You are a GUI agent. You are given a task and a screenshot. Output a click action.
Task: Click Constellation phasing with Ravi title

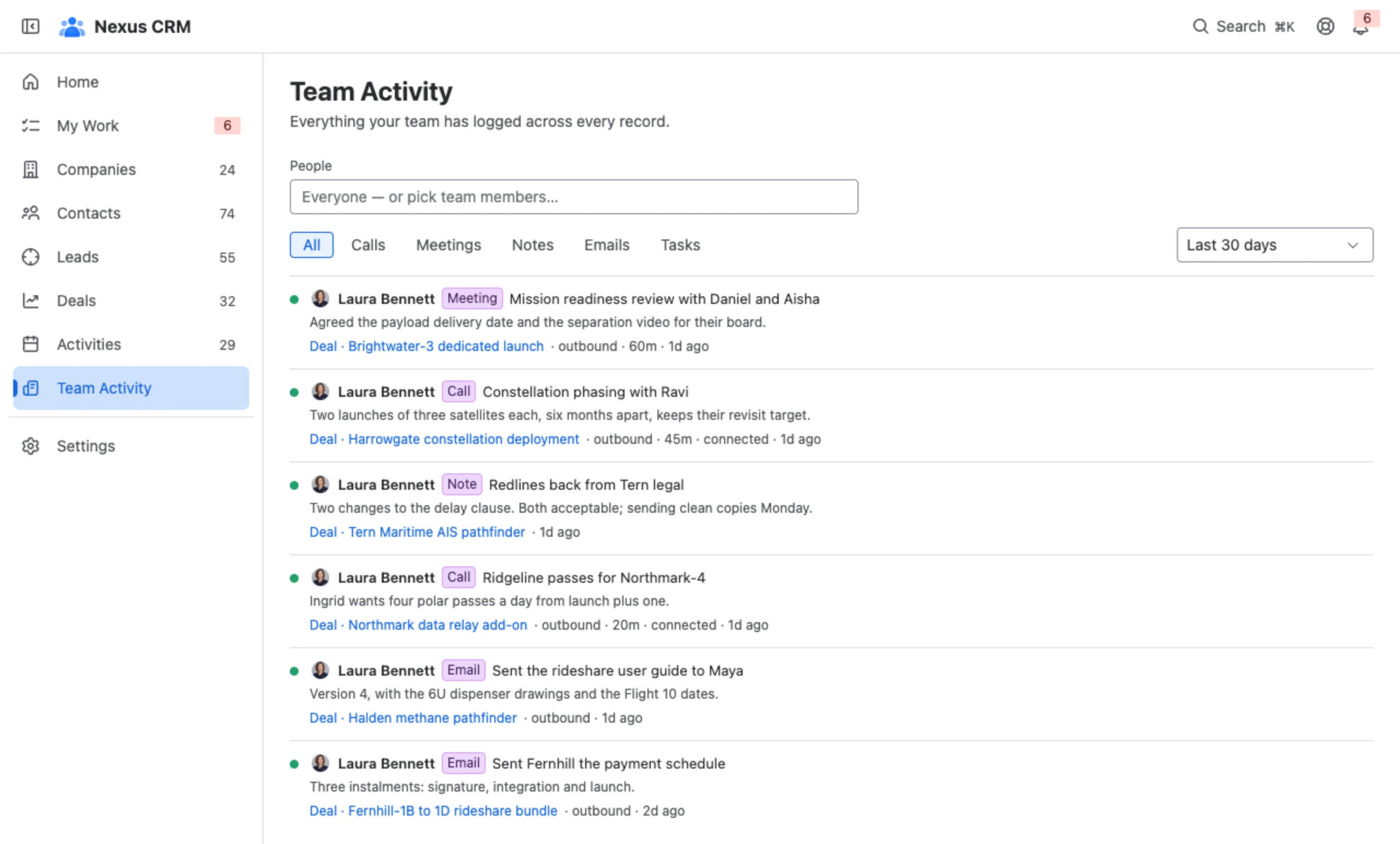click(x=585, y=391)
